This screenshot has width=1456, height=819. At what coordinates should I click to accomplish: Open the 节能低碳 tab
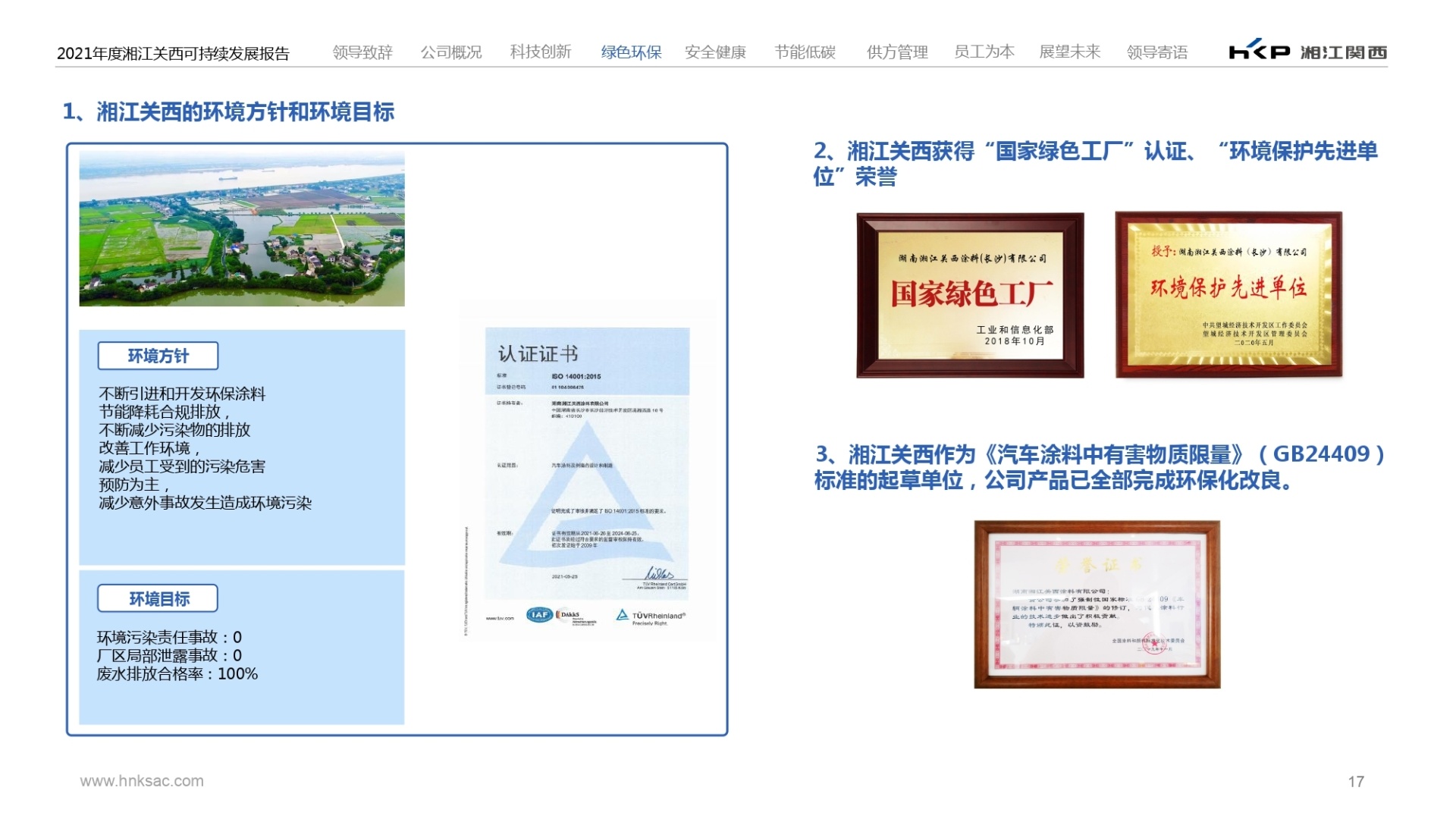pos(805,52)
